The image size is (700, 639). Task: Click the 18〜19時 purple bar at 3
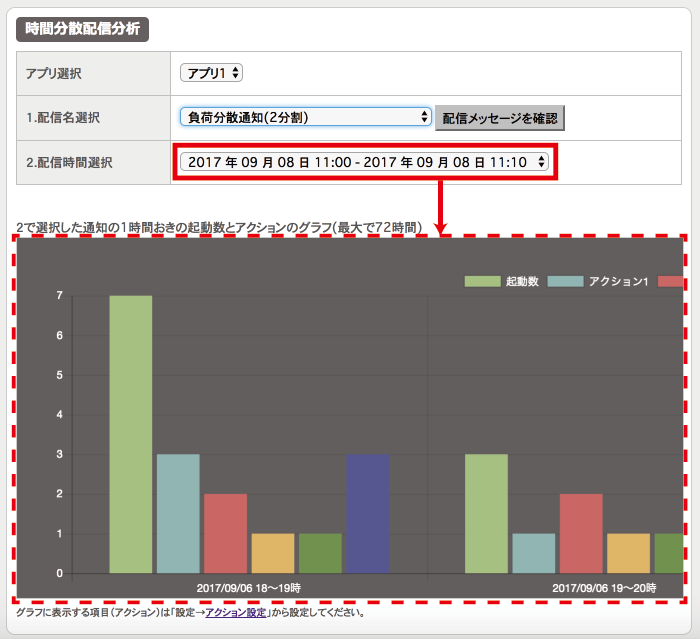[x=367, y=514]
